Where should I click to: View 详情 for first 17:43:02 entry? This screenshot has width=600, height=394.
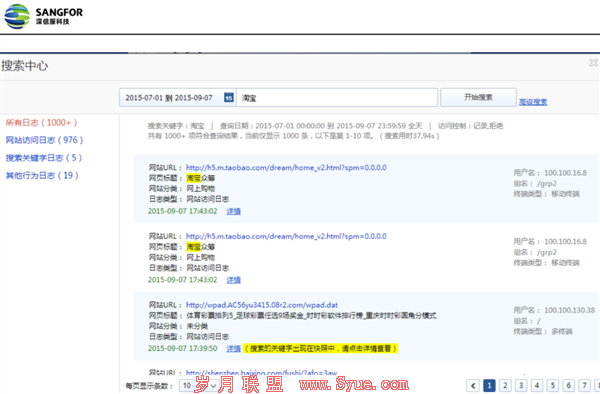pyautogui.click(x=233, y=211)
